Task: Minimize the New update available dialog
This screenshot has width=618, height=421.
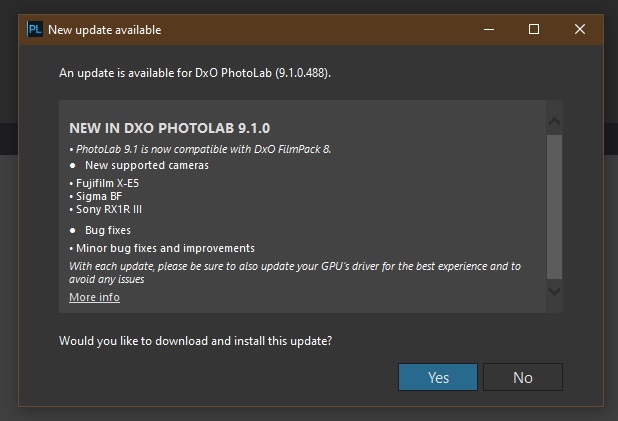Action: pyautogui.click(x=488, y=29)
